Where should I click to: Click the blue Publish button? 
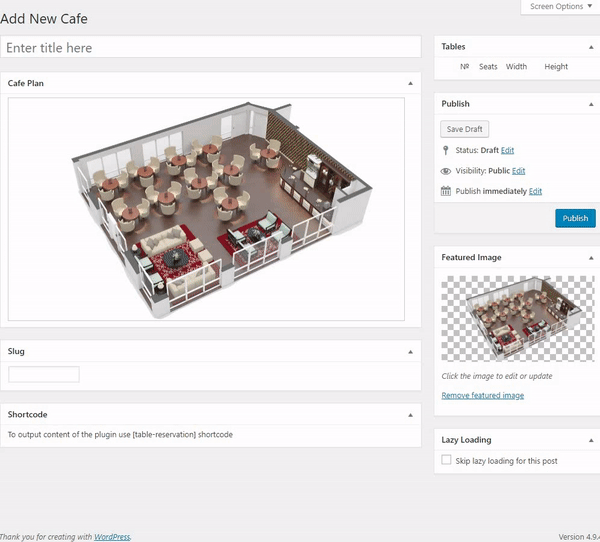coord(575,218)
